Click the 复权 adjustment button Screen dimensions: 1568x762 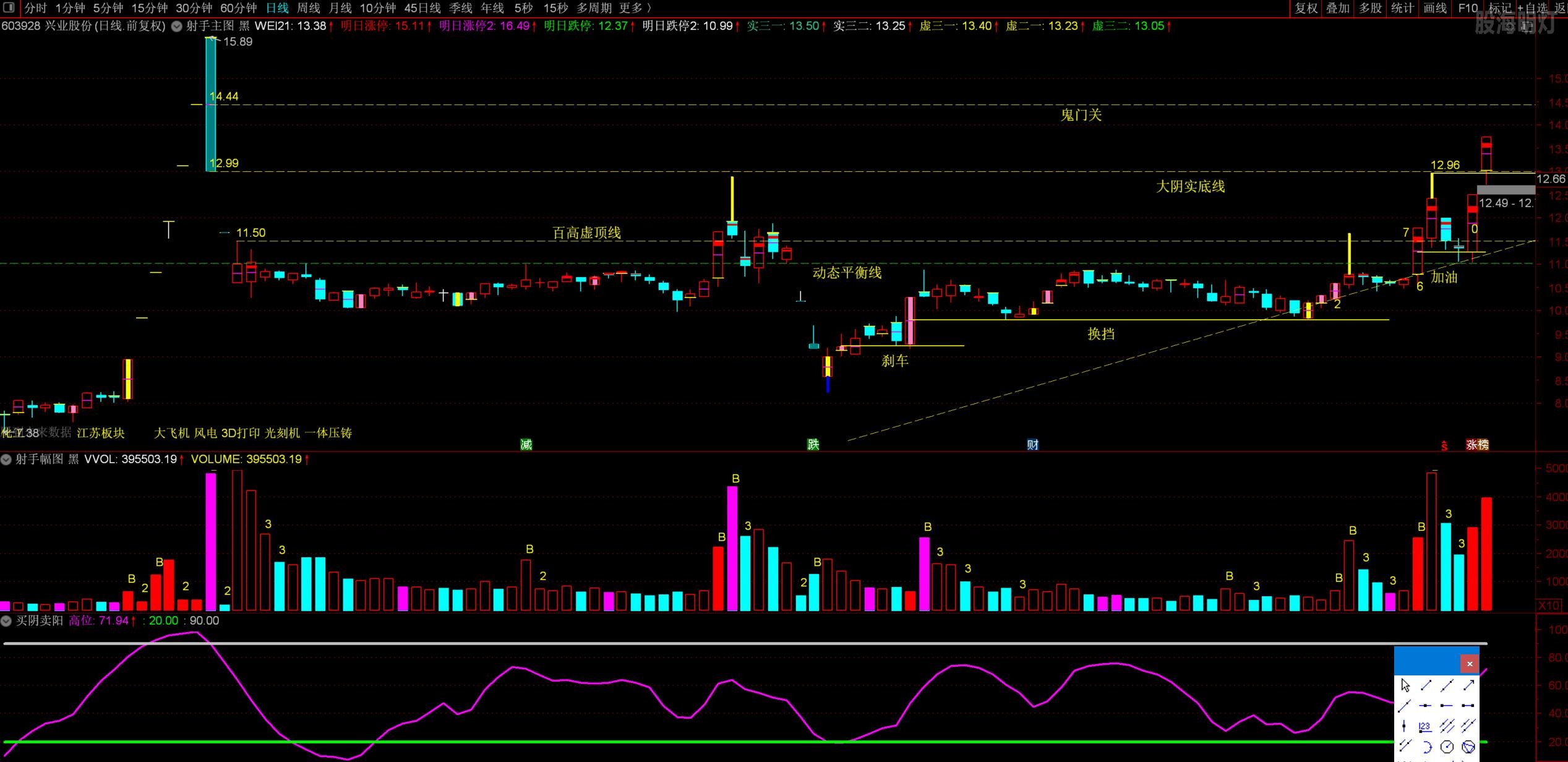tap(1306, 7)
